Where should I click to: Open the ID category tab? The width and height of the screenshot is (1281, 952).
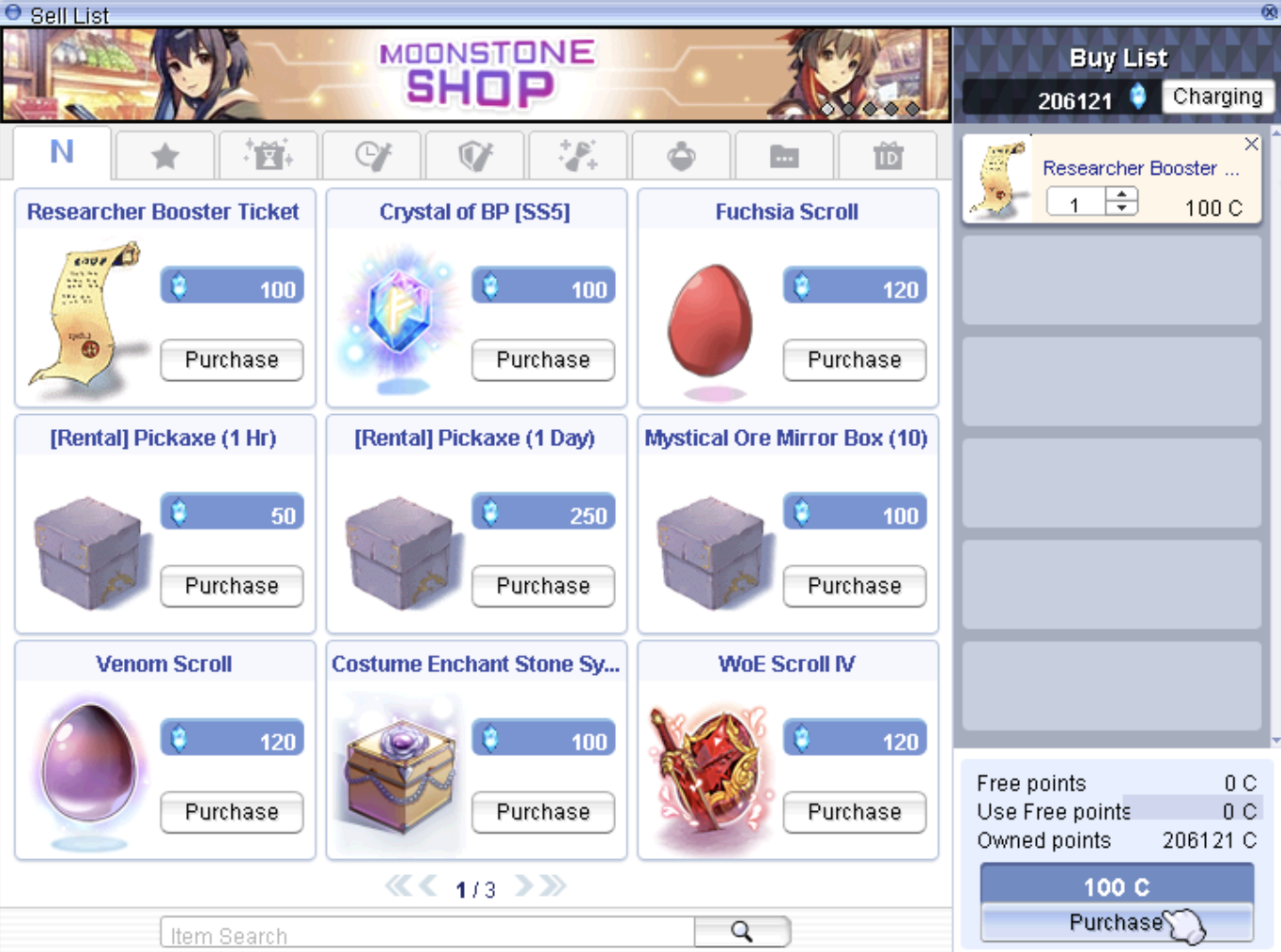887,155
